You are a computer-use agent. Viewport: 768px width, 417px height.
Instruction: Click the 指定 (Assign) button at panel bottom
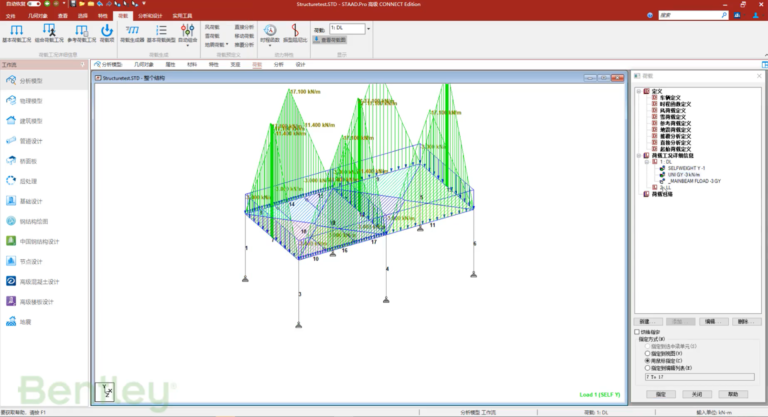point(661,394)
